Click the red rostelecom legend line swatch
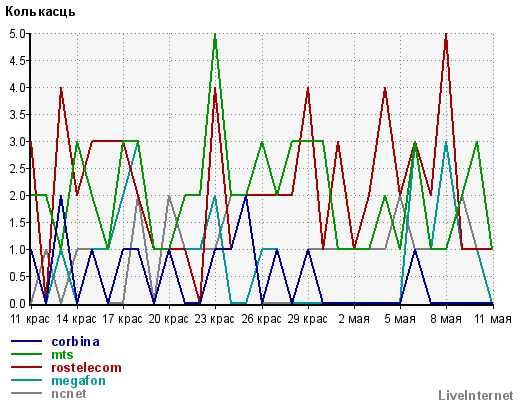520x405 pixels. coord(27,367)
